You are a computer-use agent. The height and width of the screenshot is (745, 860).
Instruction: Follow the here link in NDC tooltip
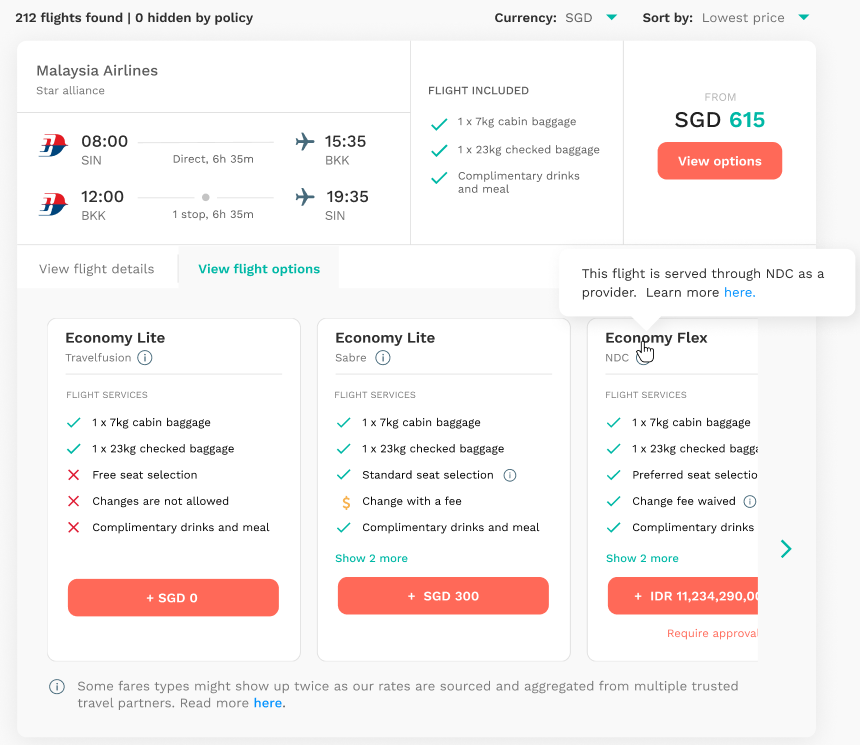pyautogui.click(x=739, y=293)
